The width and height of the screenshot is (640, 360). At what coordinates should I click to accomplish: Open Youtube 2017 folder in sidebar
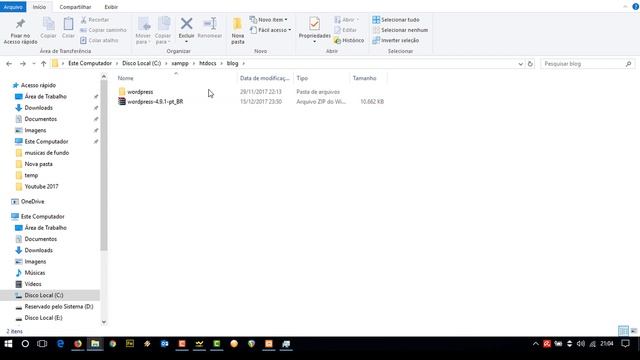tap(41, 187)
